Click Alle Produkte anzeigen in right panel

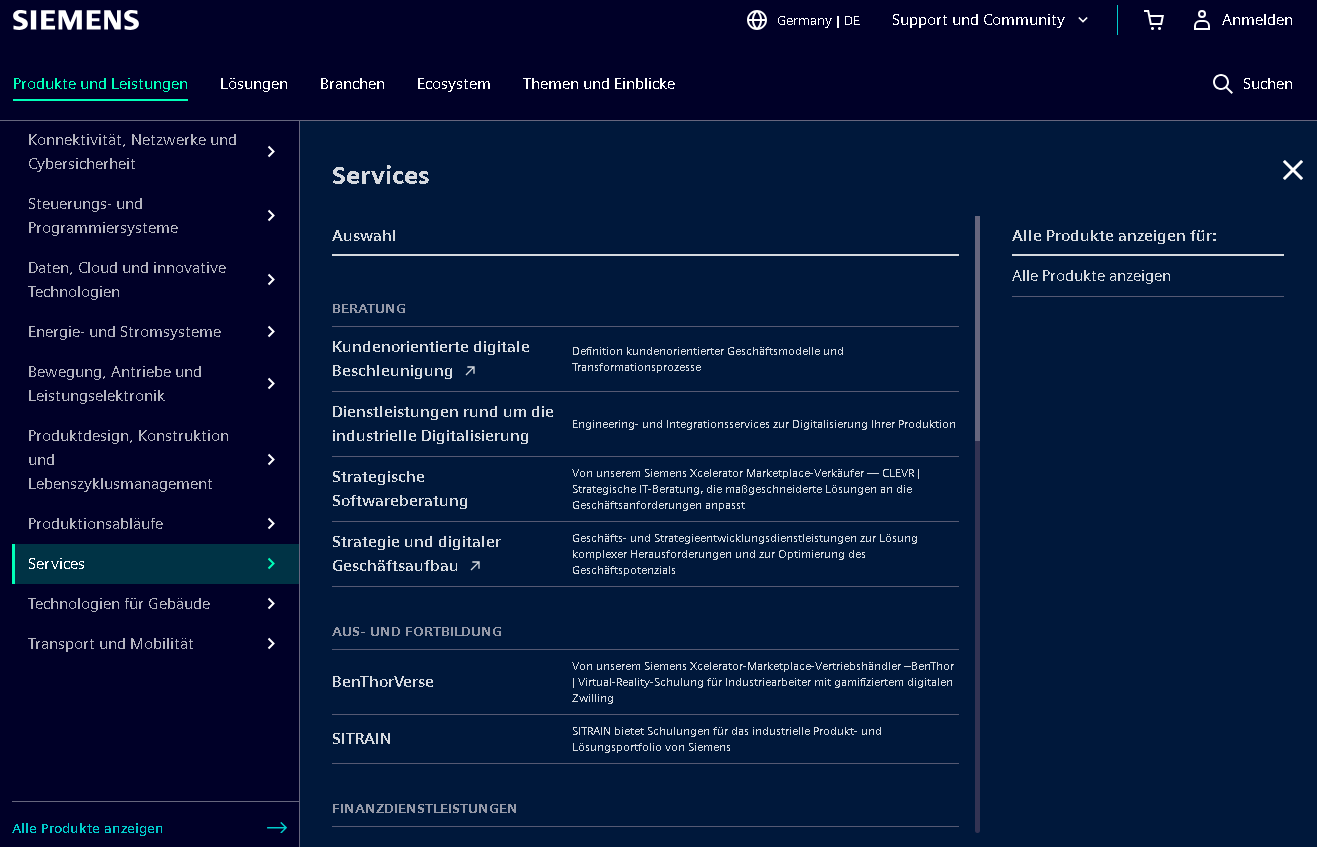1091,276
